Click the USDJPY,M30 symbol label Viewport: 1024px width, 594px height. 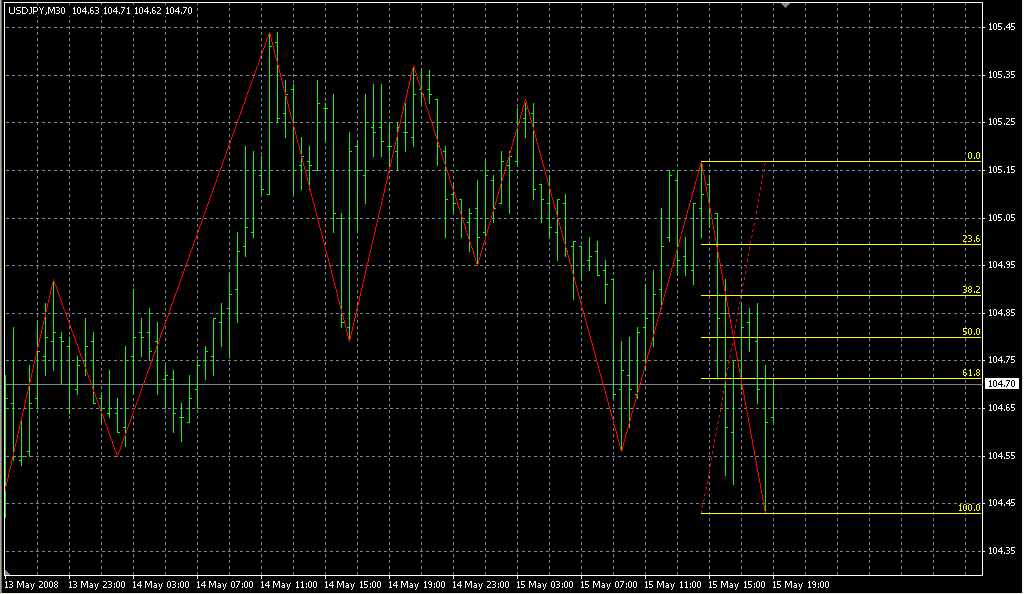tap(36, 10)
